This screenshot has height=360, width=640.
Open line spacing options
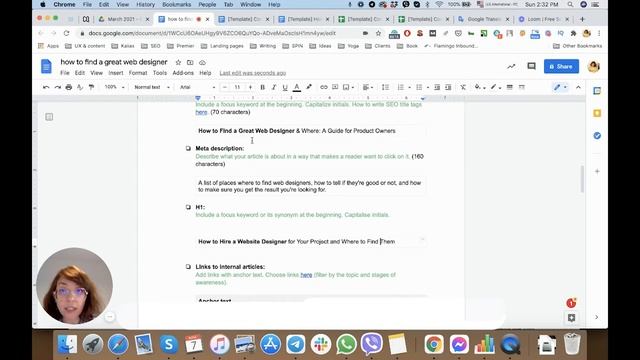click(385, 87)
